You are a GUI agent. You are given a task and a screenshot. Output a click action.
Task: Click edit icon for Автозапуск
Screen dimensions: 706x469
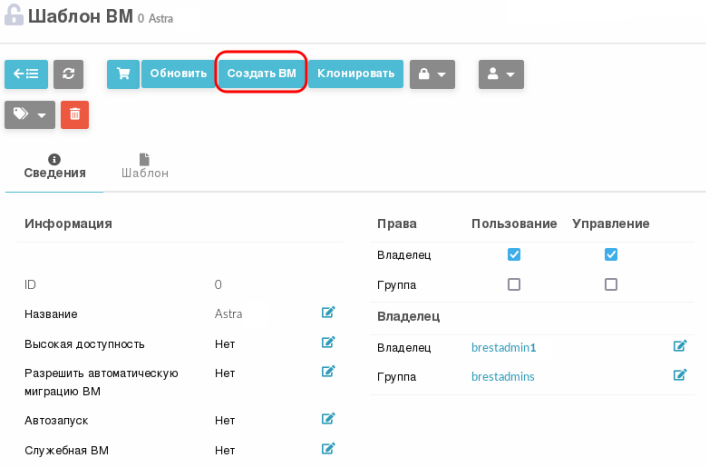click(328, 419)
